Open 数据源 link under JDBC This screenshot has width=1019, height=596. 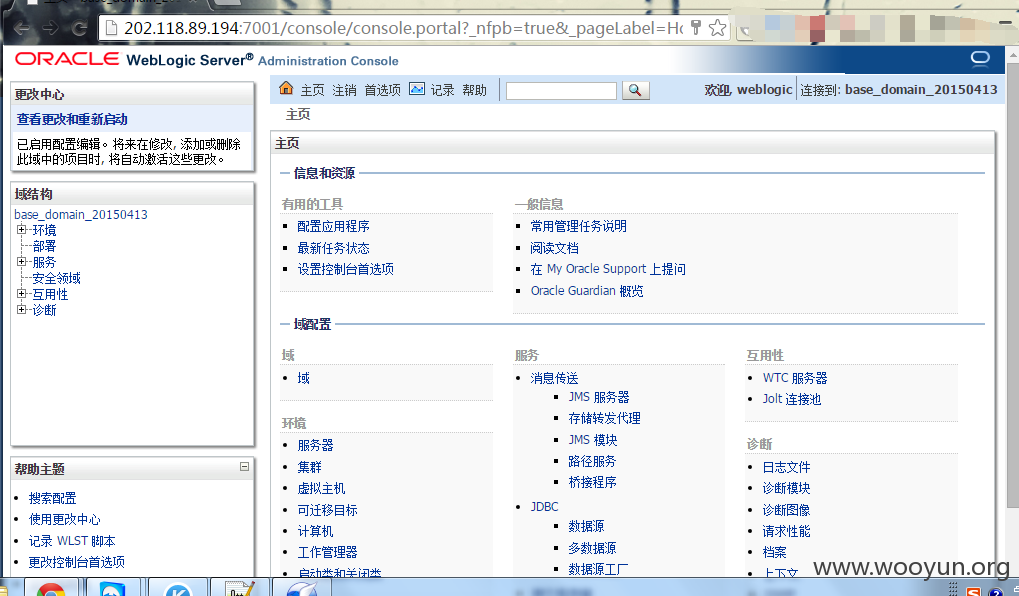click(586, 526)
